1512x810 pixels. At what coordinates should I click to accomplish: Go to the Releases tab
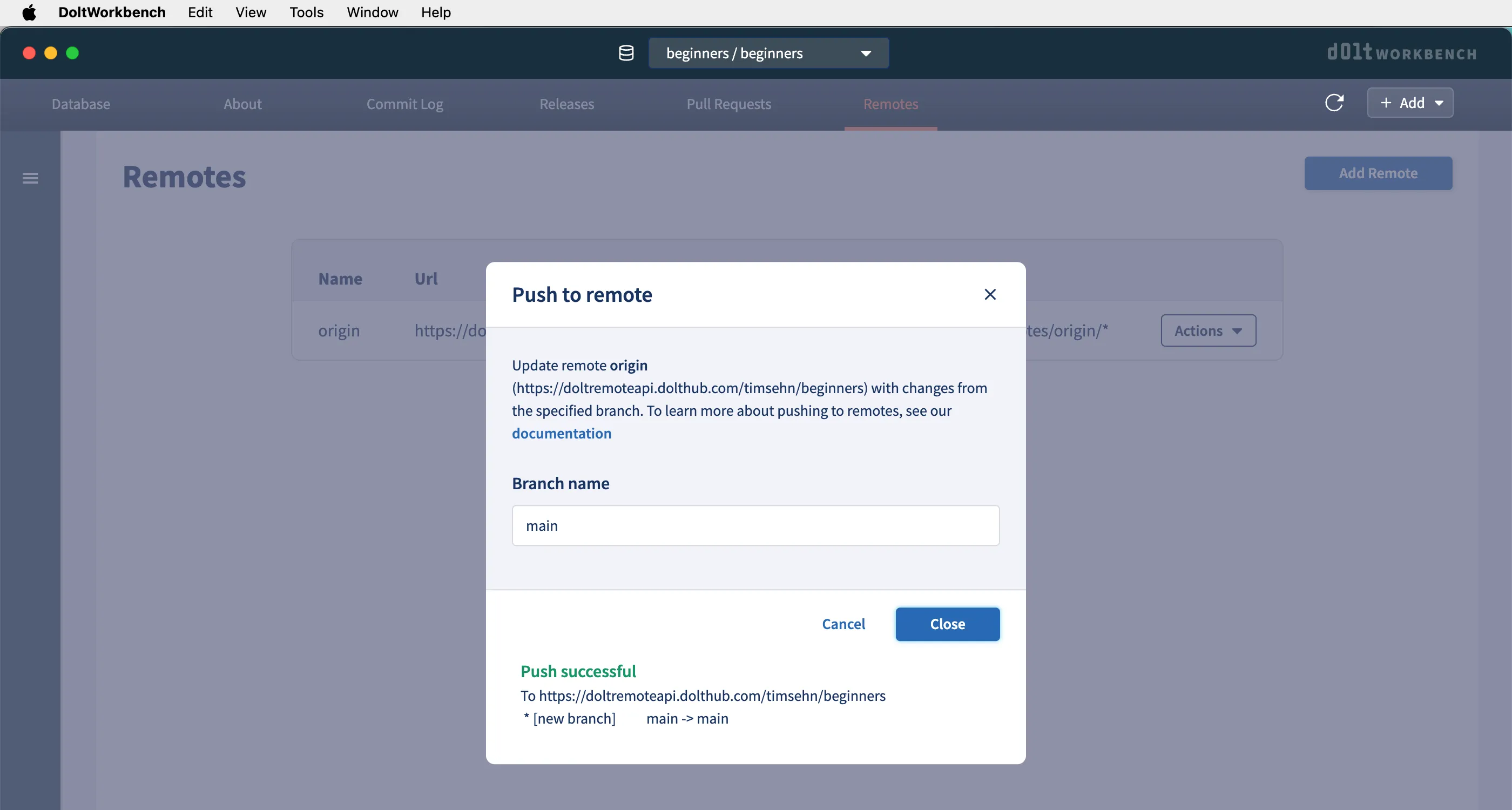(x=566, y=104)
